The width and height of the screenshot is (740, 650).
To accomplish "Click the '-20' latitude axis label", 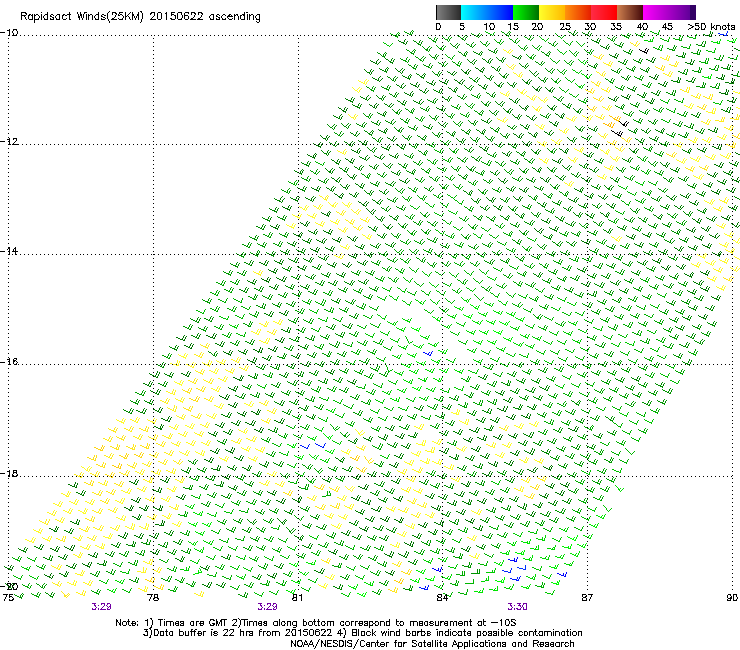I will (9, 586).
